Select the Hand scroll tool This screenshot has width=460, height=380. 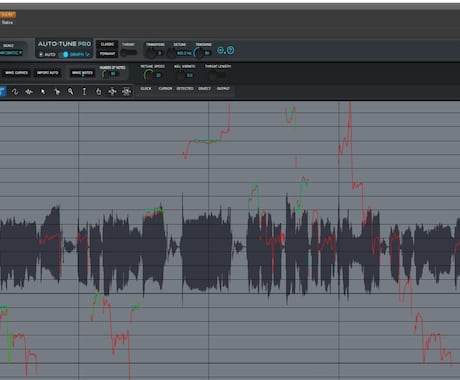click(98, 92)
